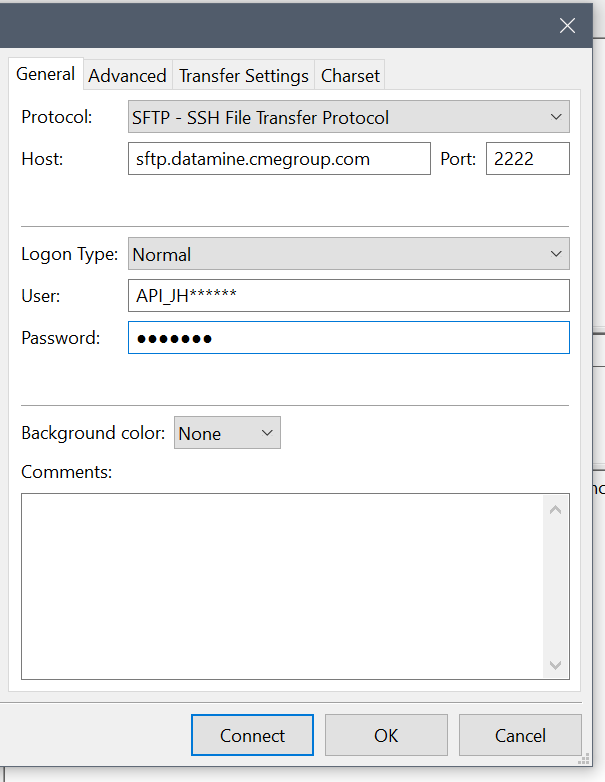Viewport: 605px width, 782px height.
Task: Click the Comments vertical scrollbar track
Action: pos(556,585)
